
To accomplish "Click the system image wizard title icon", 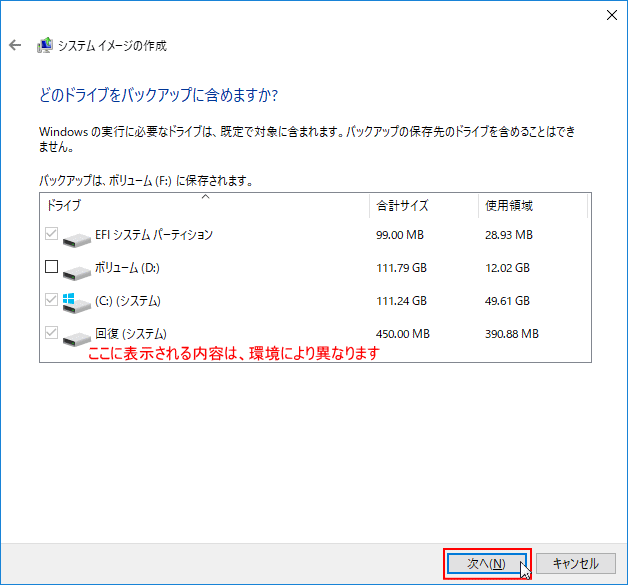I will tap(45, 45).
